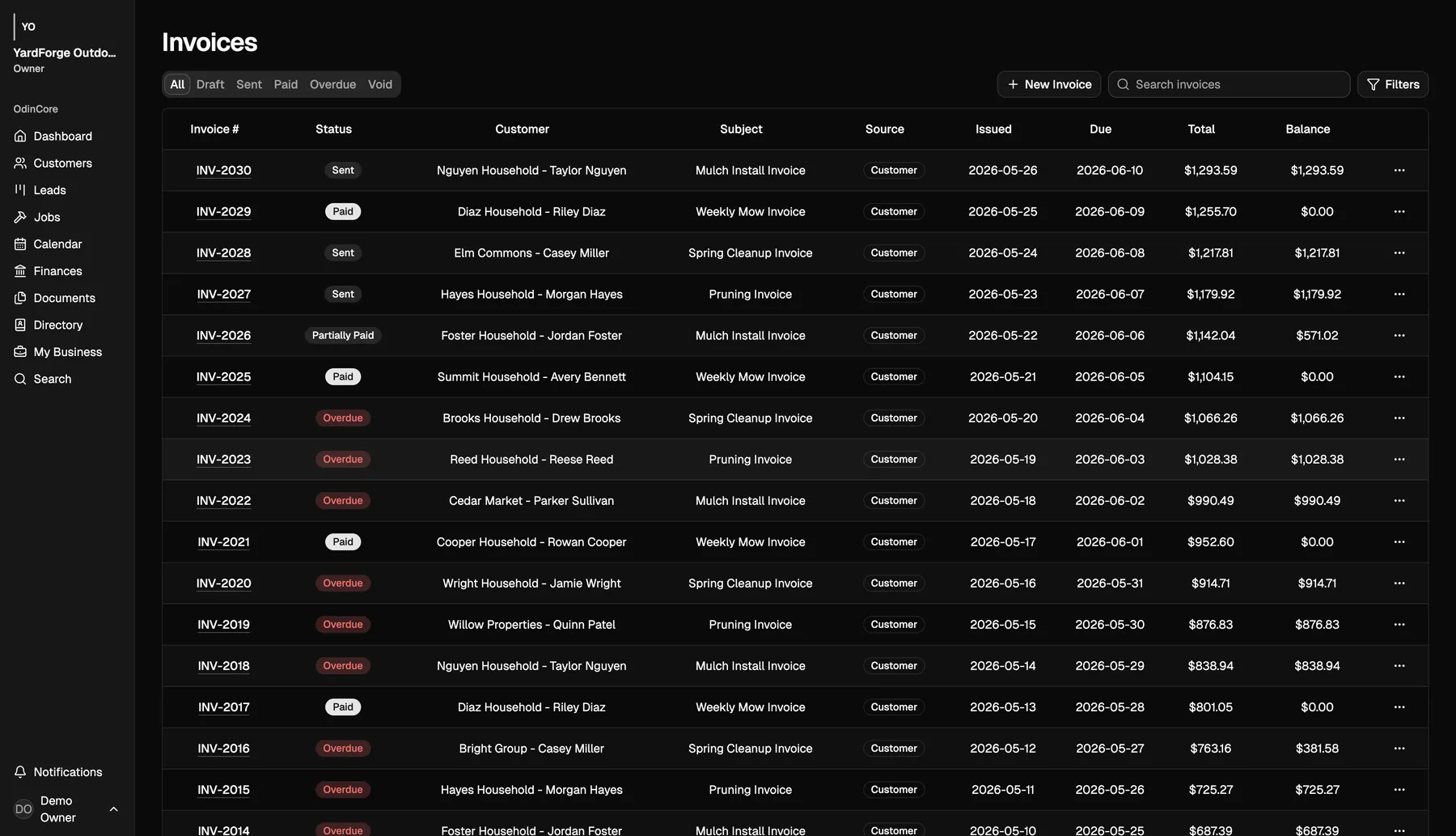Open row actions for INV-2025

(1399, 376)
